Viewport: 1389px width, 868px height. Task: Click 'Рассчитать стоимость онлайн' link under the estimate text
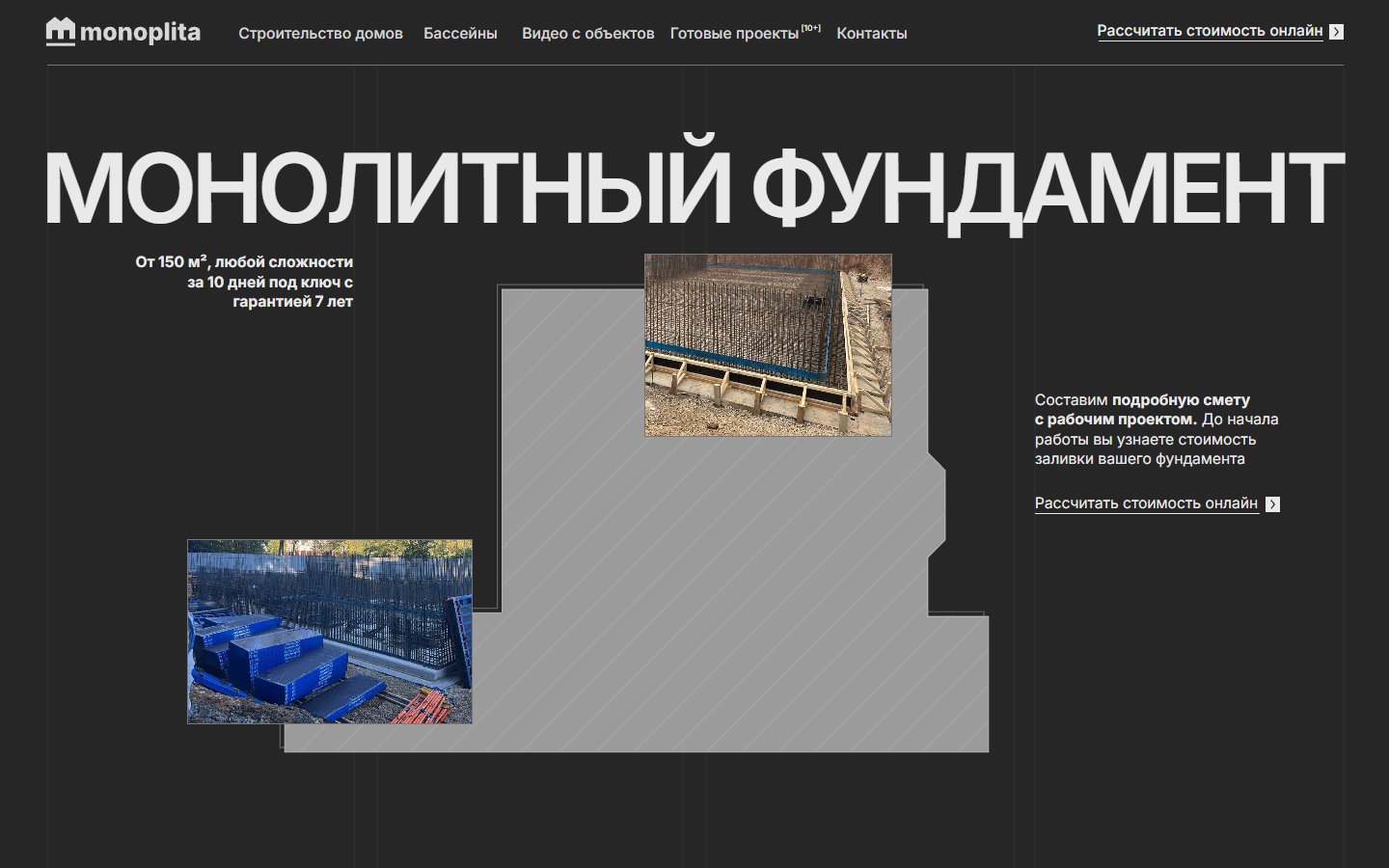coord(1146,503)
